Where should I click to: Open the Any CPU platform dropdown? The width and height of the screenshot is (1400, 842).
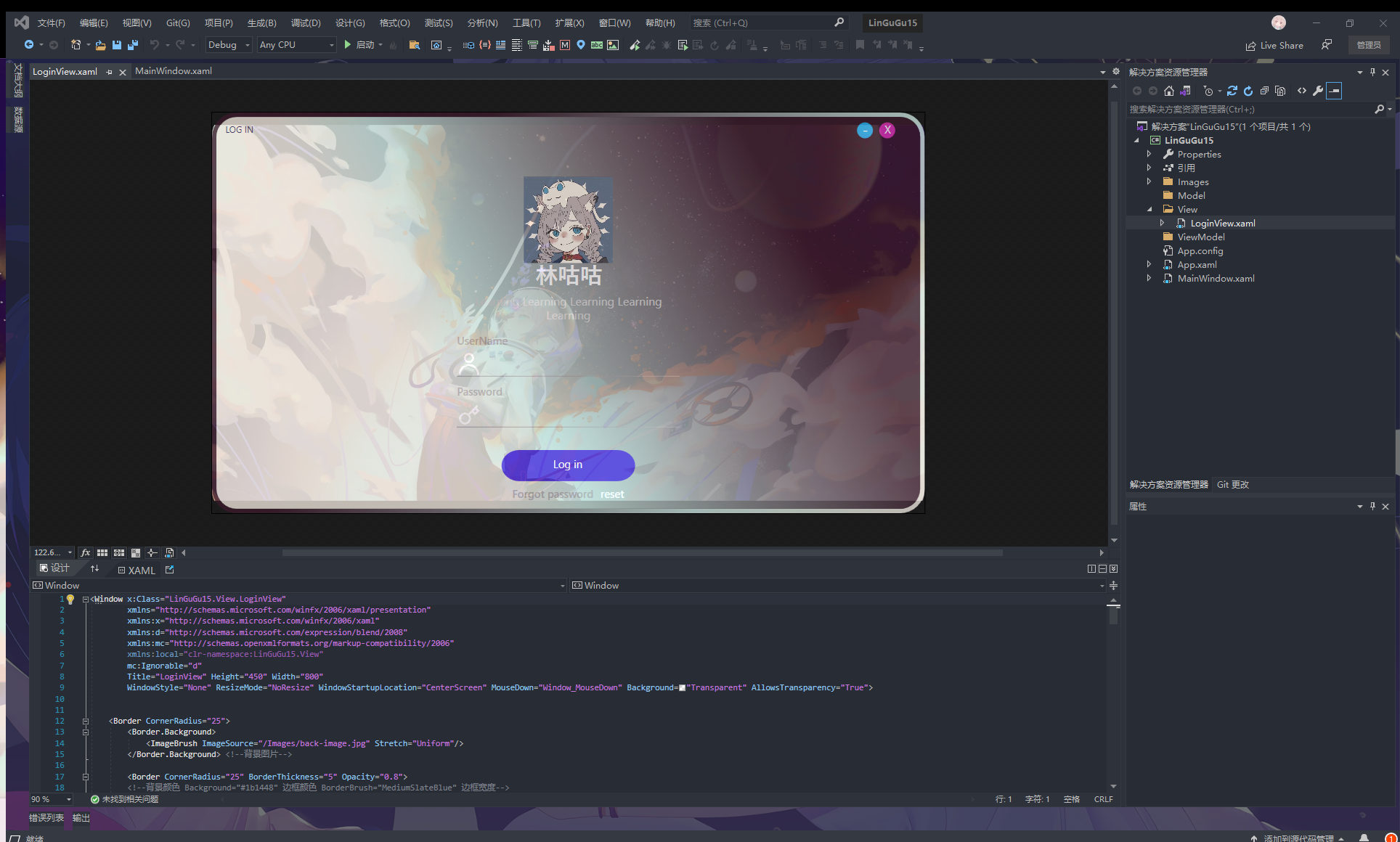tap(296, 44)
